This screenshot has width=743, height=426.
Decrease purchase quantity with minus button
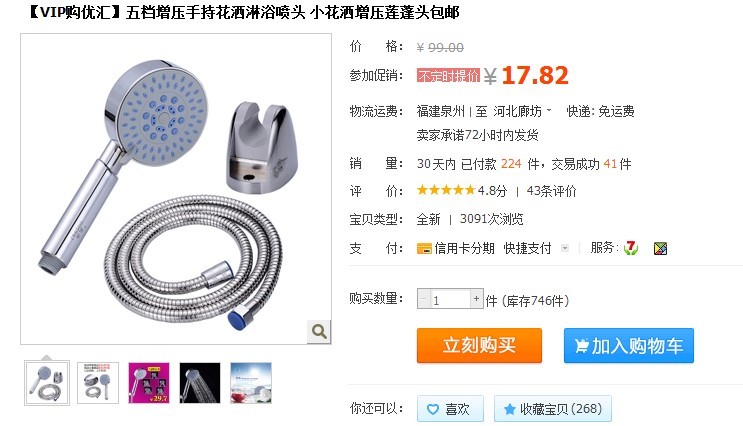423,299
